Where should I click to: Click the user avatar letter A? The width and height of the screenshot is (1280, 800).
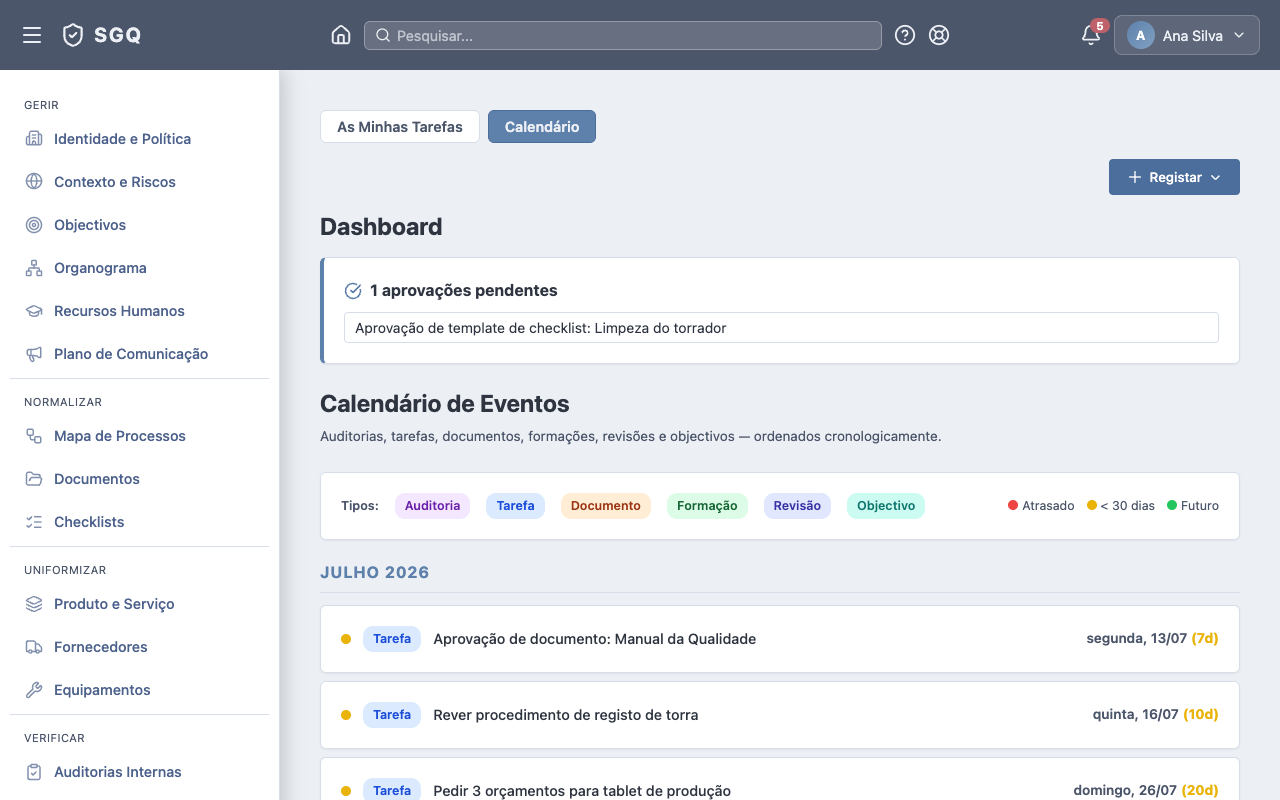(x=1141, y=35)
